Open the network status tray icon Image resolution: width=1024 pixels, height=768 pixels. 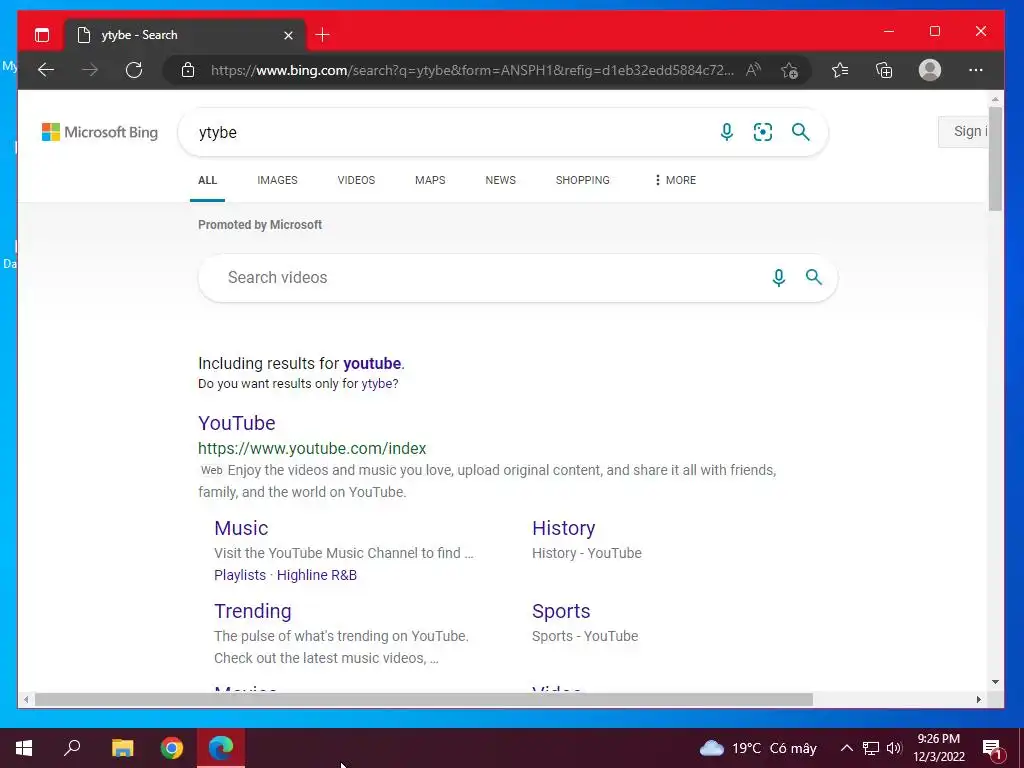871,748
